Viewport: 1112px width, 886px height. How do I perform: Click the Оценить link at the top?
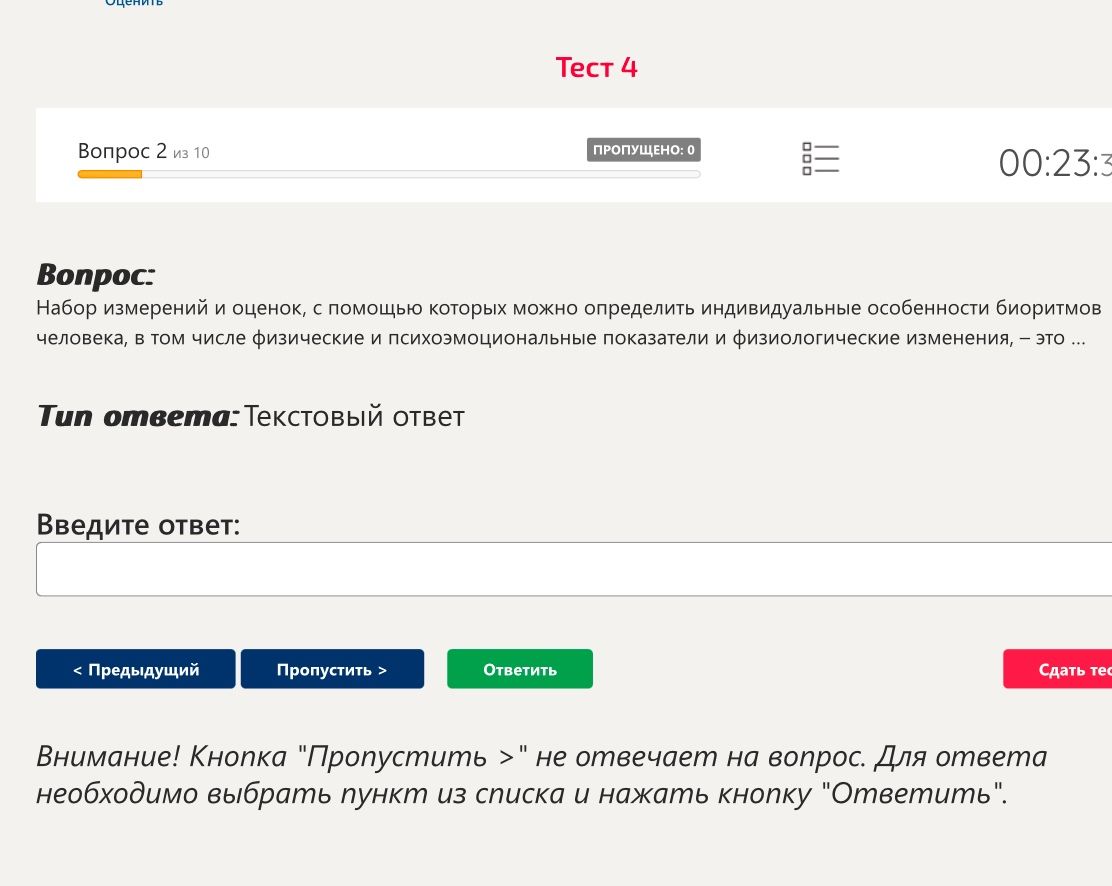click(134, 3)
